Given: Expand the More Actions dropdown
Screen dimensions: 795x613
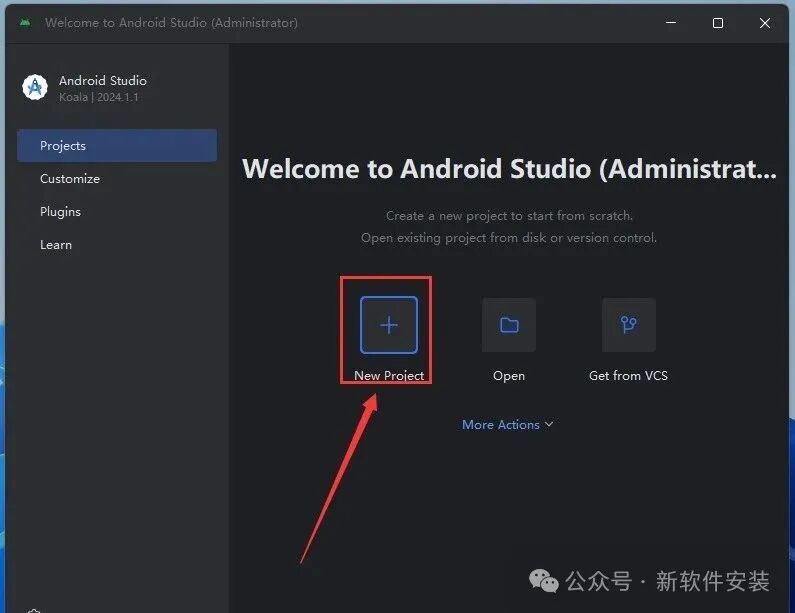Looking at the screenshot, I should click(508, 425).
